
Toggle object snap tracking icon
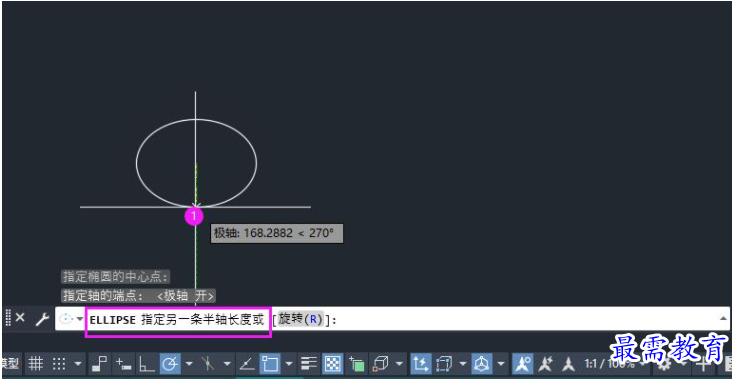(247, 364)
